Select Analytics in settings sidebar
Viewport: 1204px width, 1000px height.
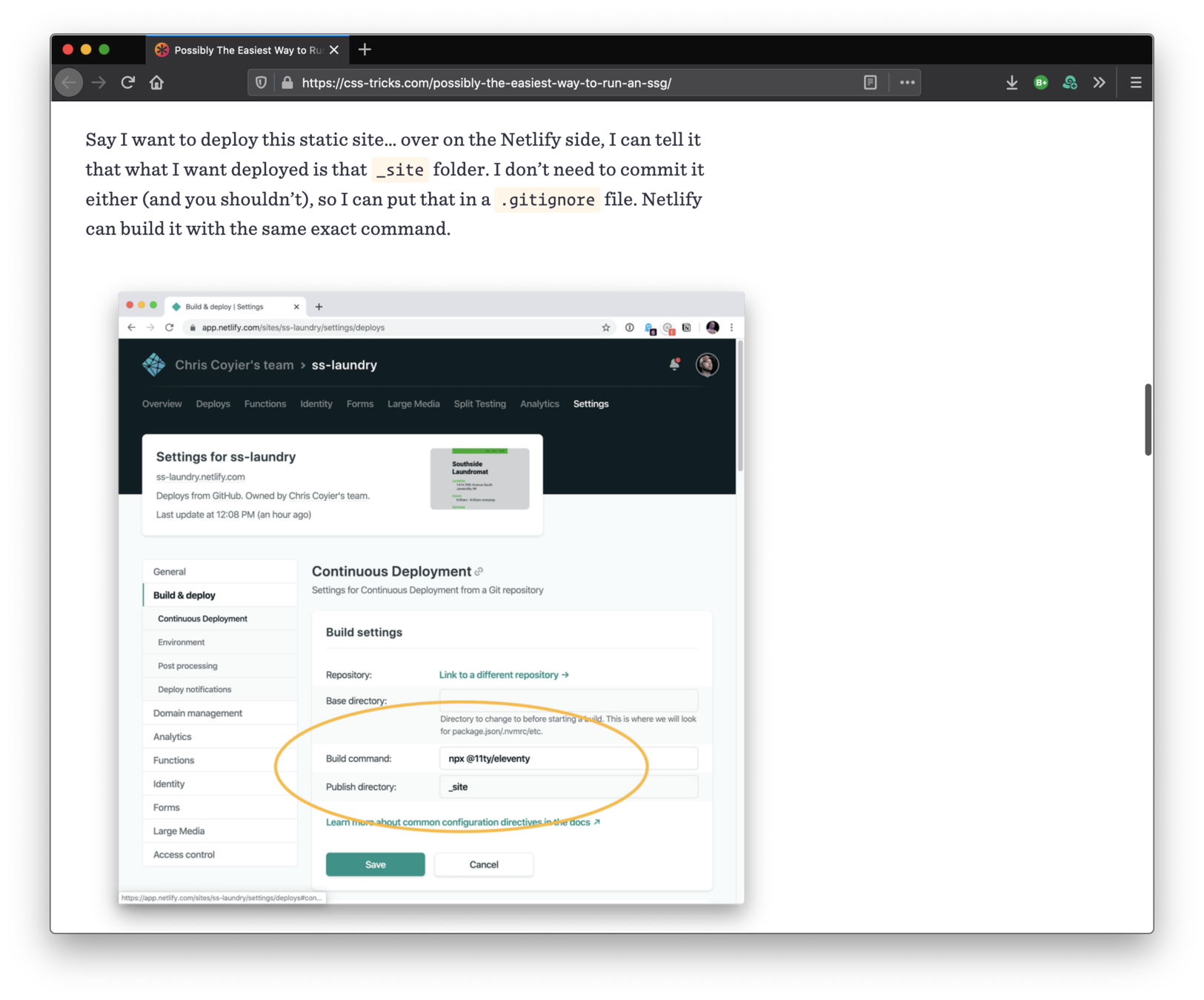[x=220, y=737]
